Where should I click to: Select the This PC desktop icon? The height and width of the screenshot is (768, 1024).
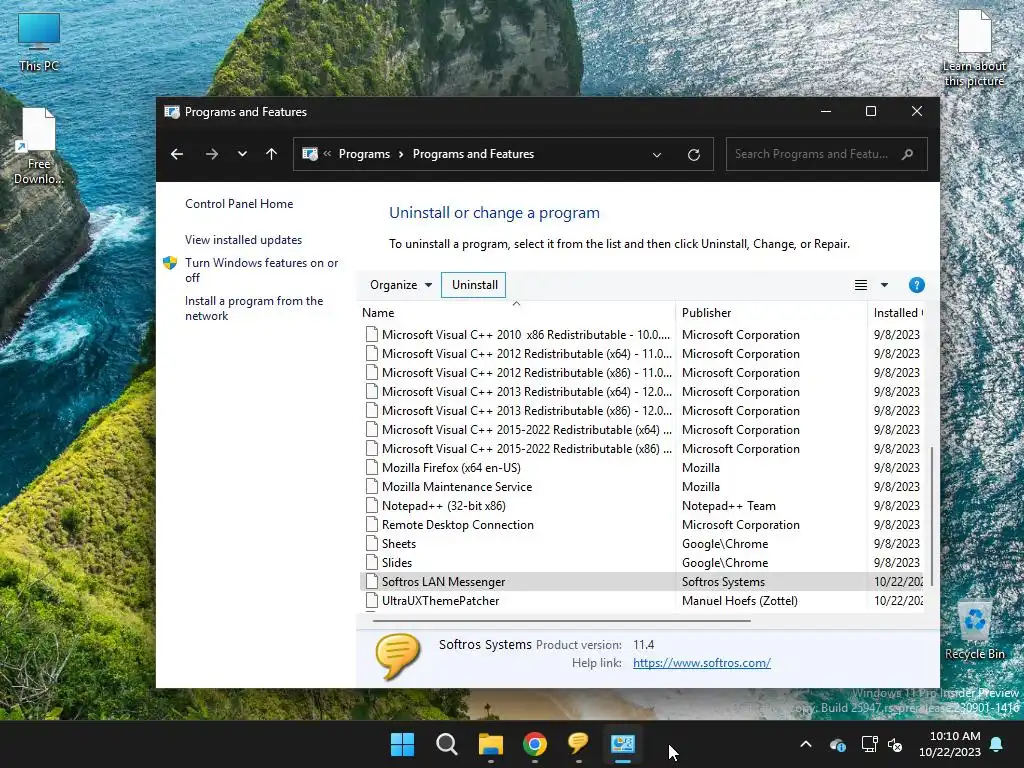point(39,42)
